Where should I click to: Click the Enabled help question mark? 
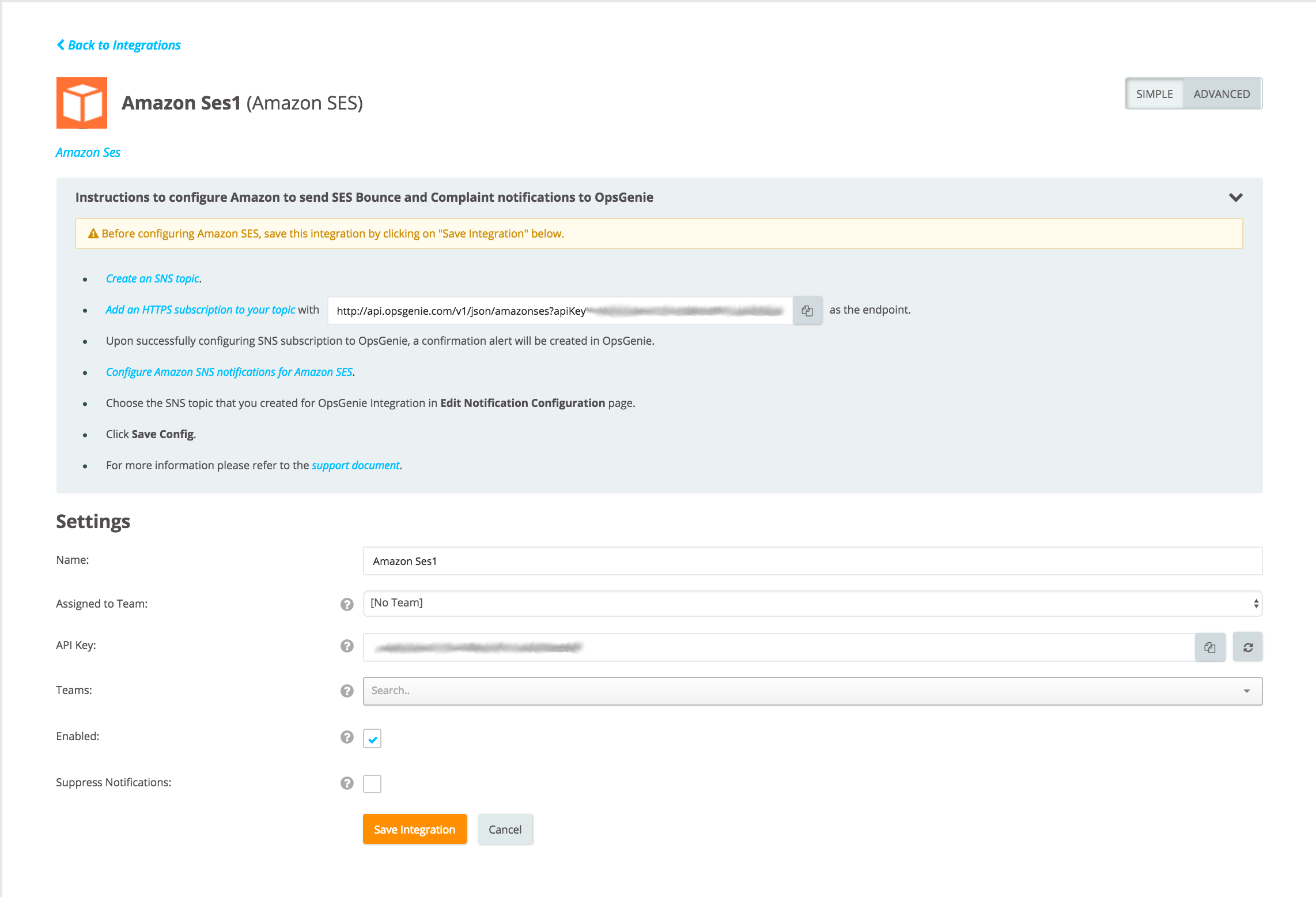point(347,737)
